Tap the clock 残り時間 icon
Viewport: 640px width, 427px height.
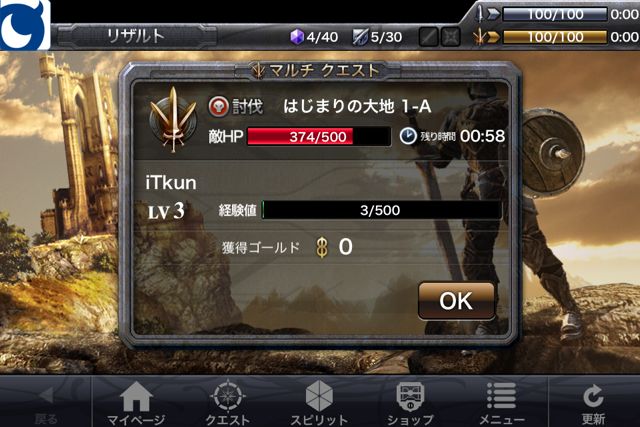point(408,136)
